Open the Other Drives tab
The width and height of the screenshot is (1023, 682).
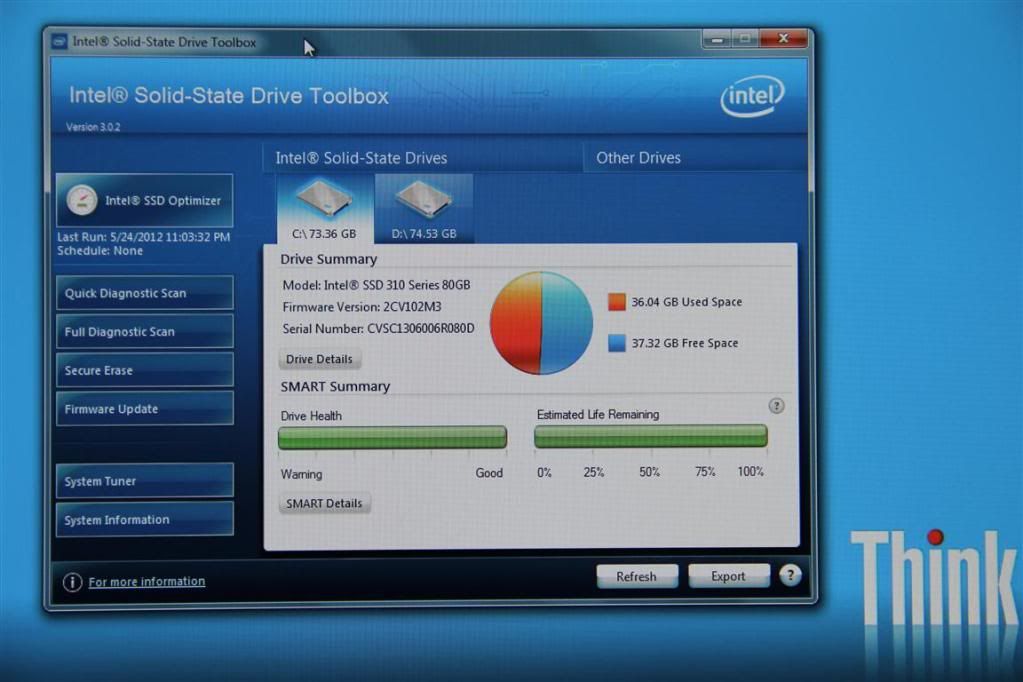pyautogui.click(x=638, y=158)
